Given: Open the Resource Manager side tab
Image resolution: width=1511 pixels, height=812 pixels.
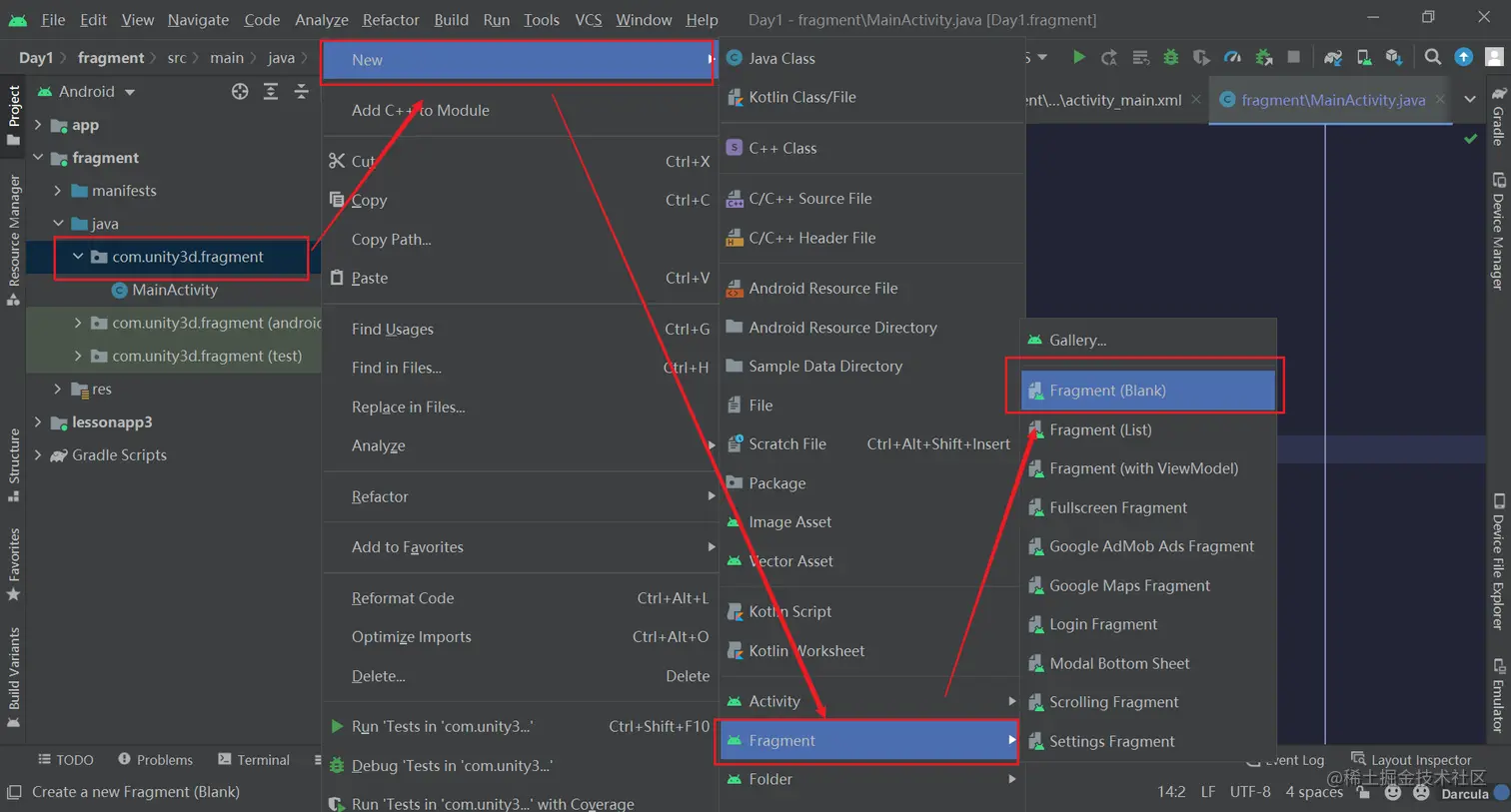Looking at the screenshot, I should (x=14, y=240).
